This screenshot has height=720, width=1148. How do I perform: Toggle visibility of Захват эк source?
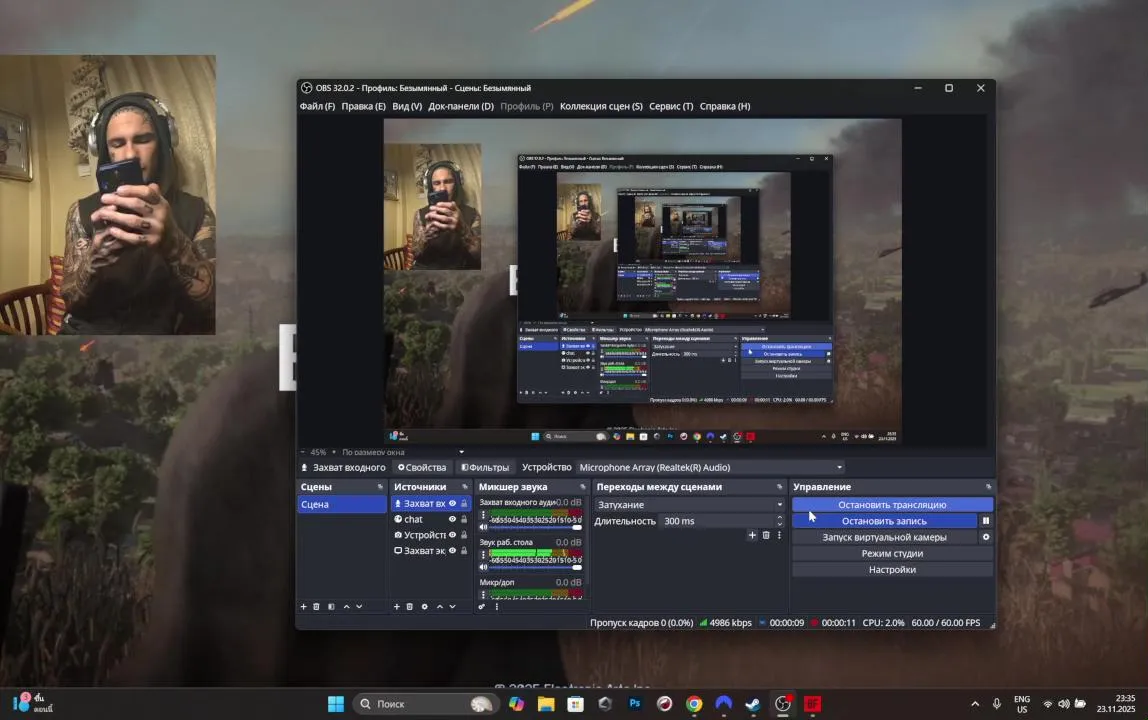click(x=452, y=551)
